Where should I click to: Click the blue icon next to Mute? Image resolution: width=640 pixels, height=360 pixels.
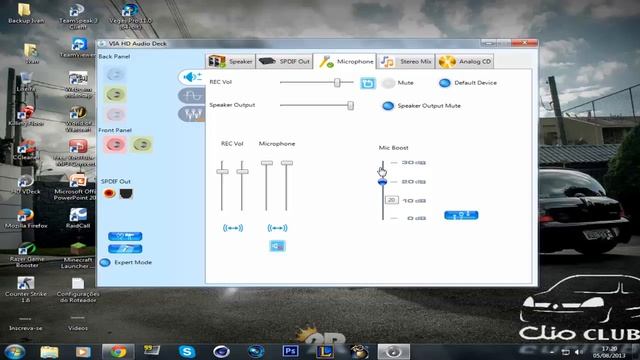click(x=368, y=83)
